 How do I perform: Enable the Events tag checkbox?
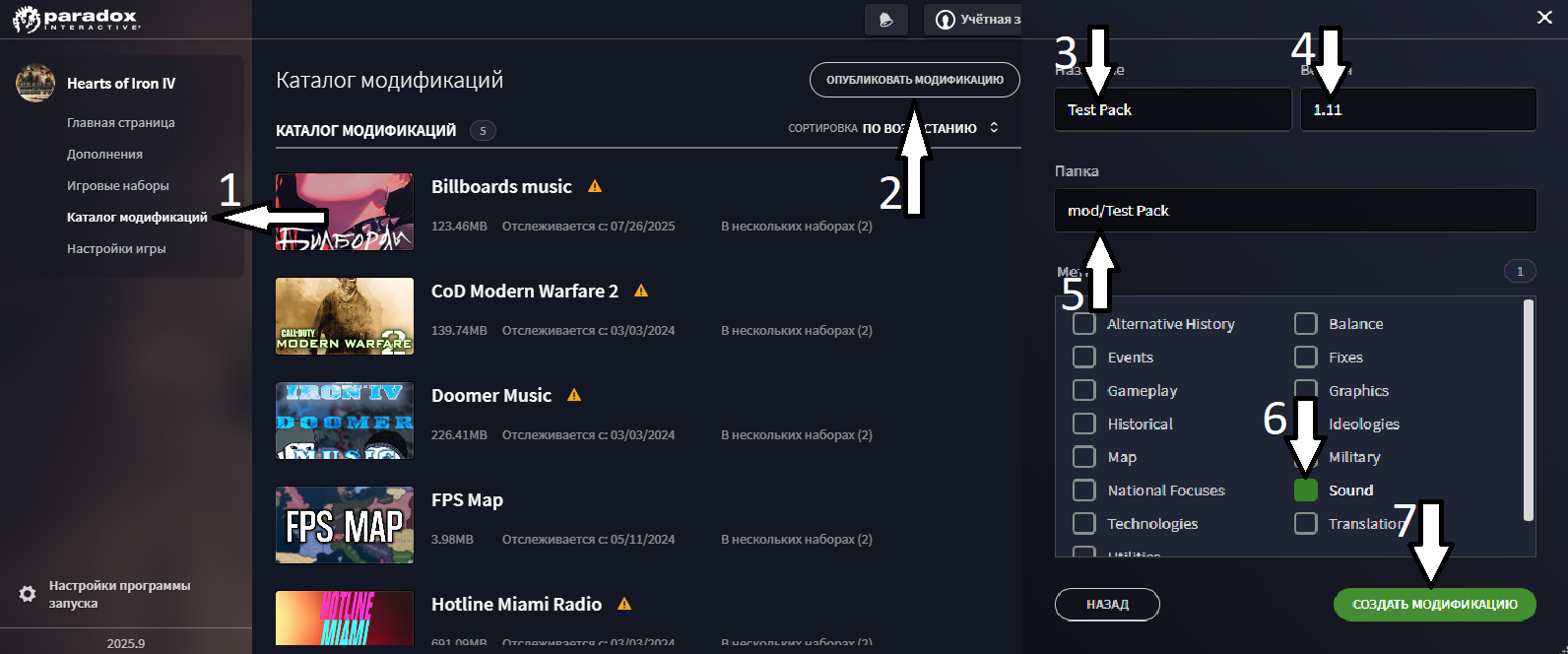tap(1084, 358)
